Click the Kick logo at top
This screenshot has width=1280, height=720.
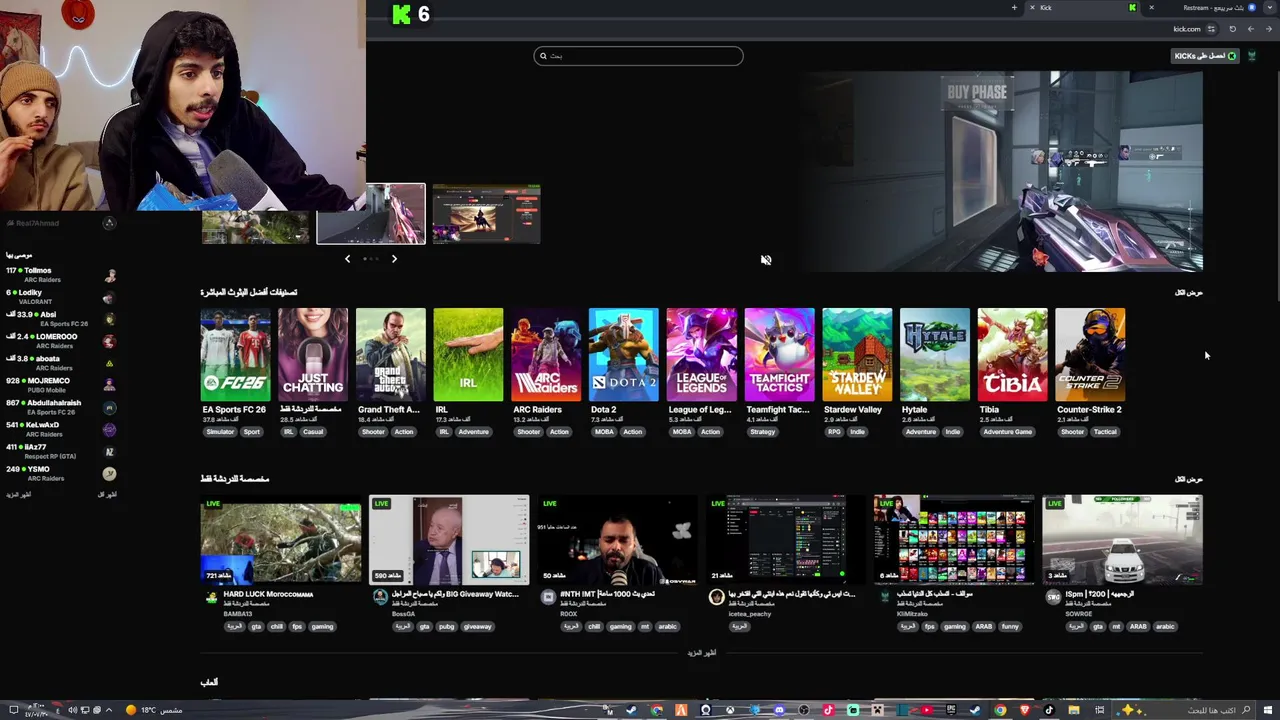click(402, 14)
